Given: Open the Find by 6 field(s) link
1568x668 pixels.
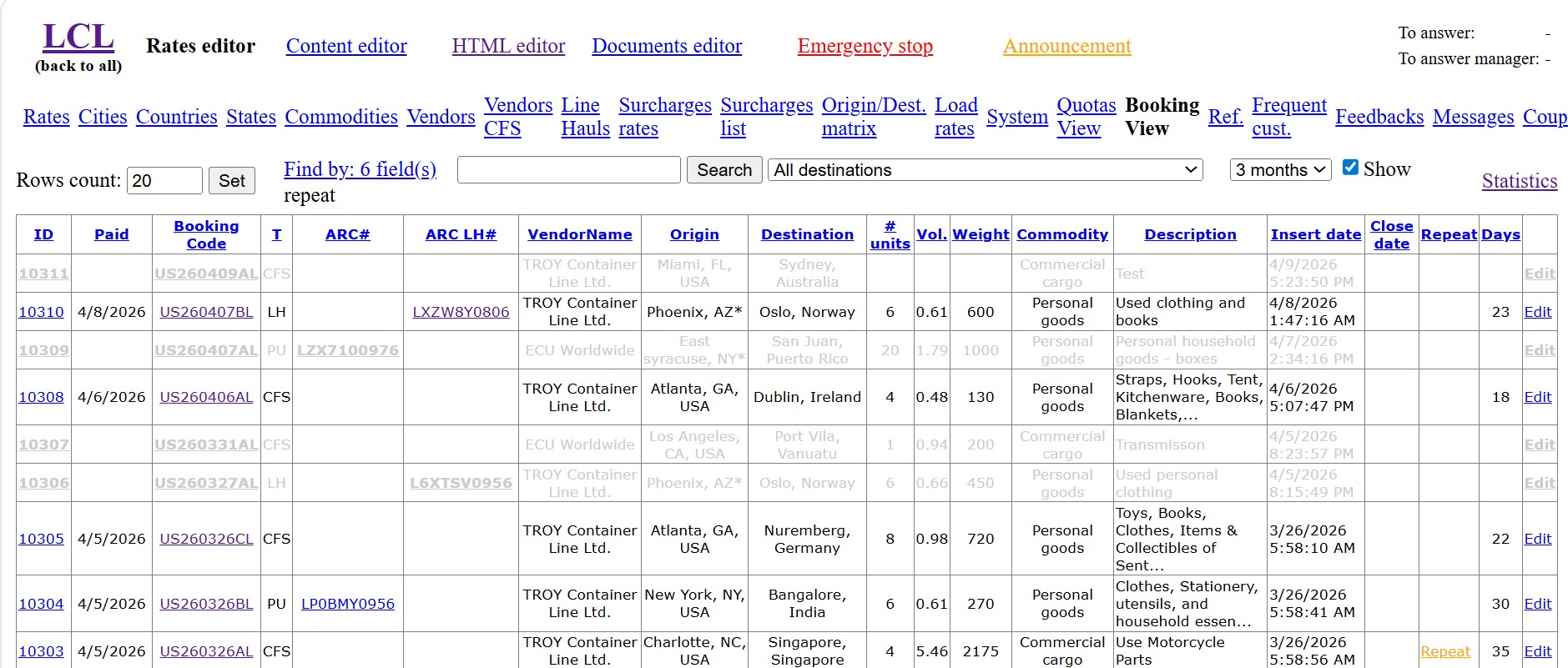Looking at the screenshot, I should (360, 169).
